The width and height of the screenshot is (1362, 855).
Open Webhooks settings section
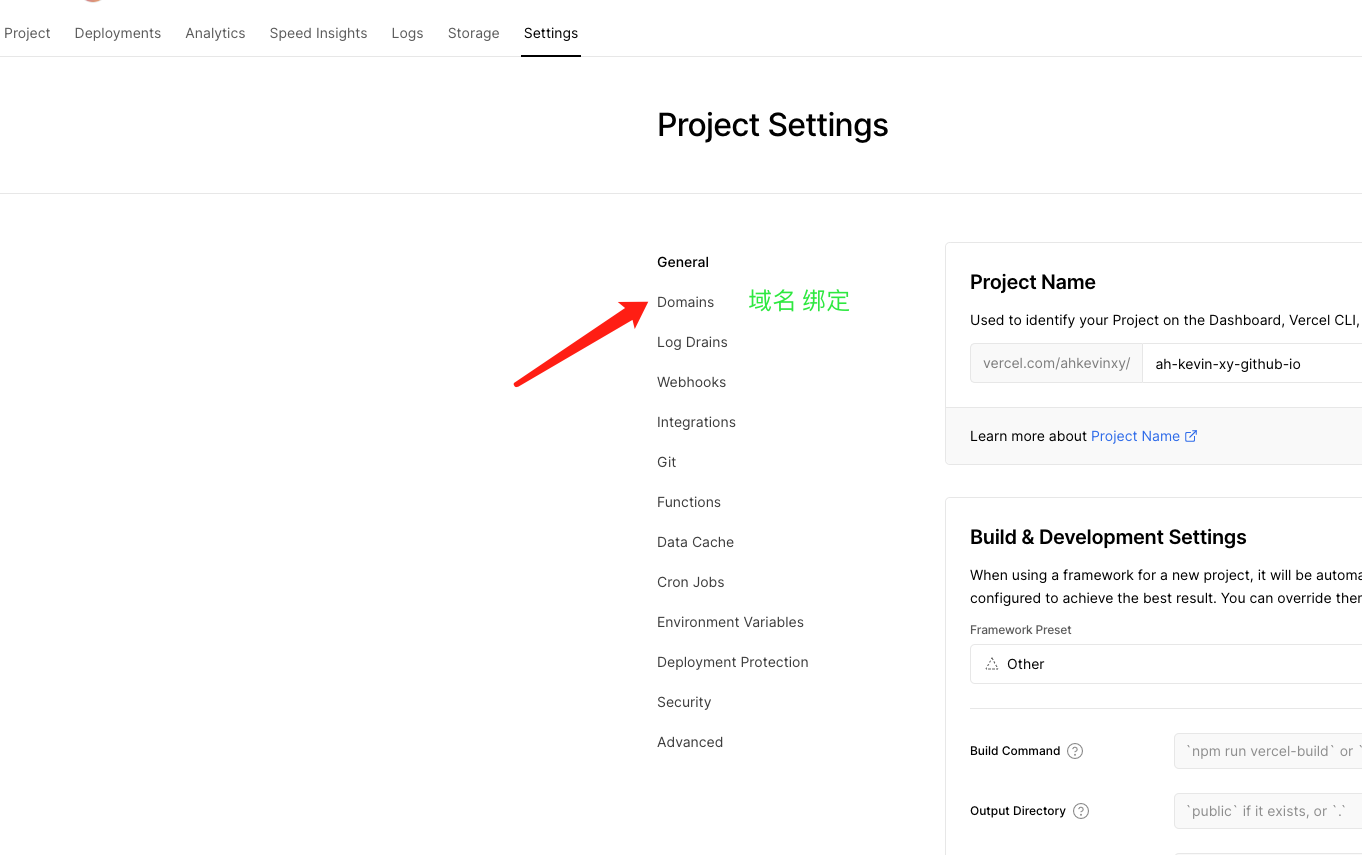coord(691,382)
